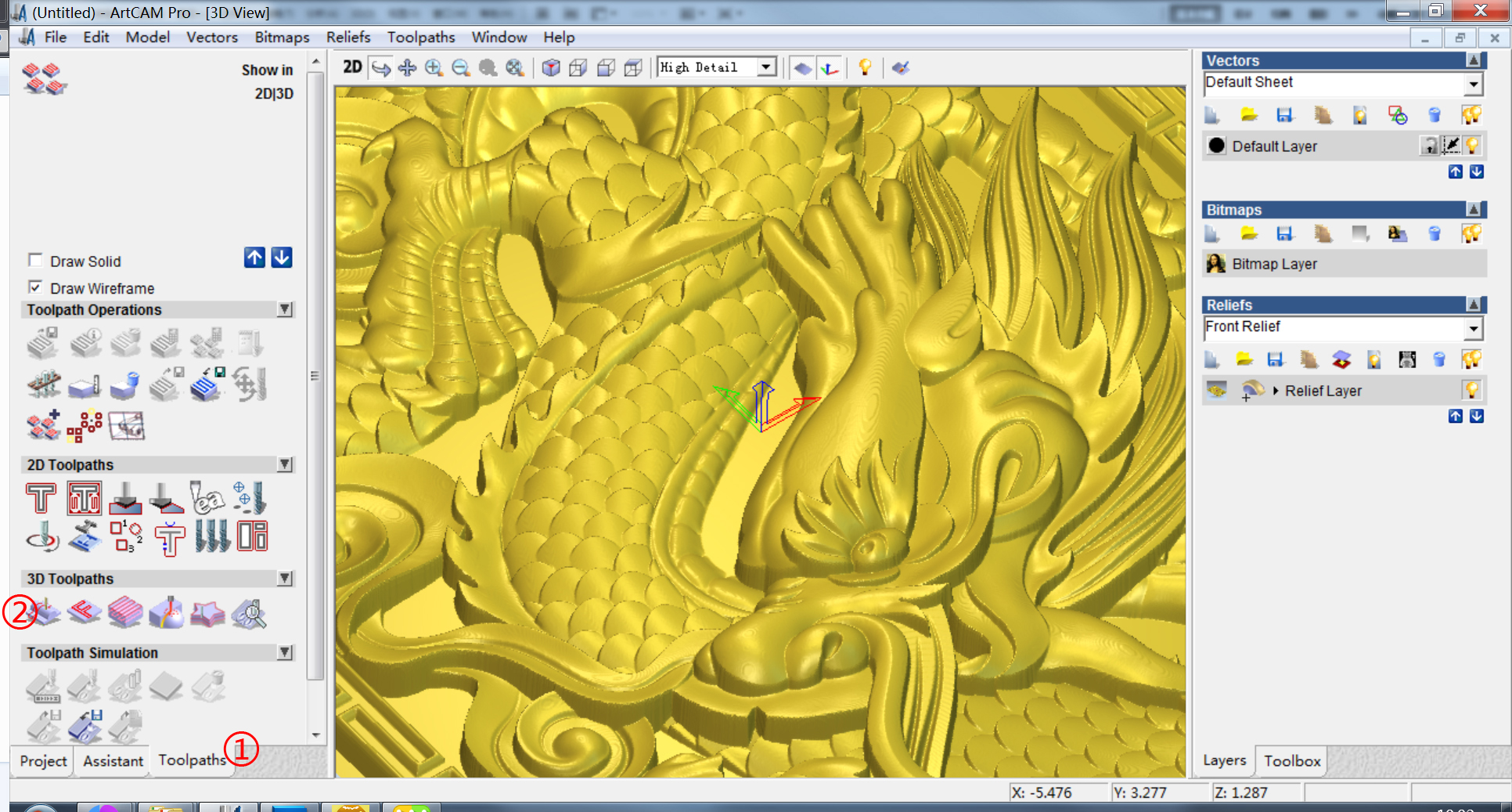Click the Delete Material icon

[x=124, y=384]
